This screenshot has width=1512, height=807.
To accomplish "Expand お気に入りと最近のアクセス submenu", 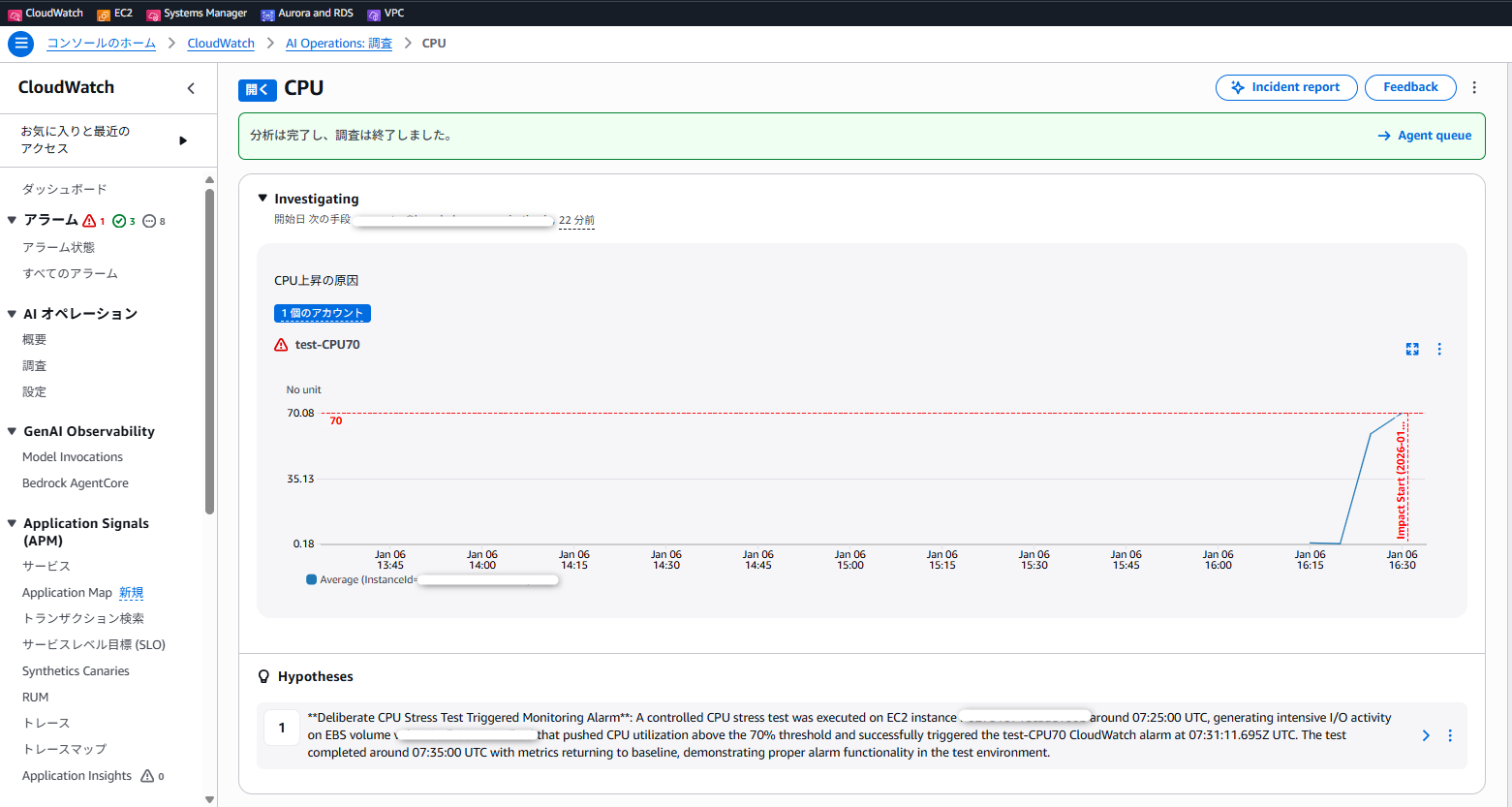I will pos(183,140).
